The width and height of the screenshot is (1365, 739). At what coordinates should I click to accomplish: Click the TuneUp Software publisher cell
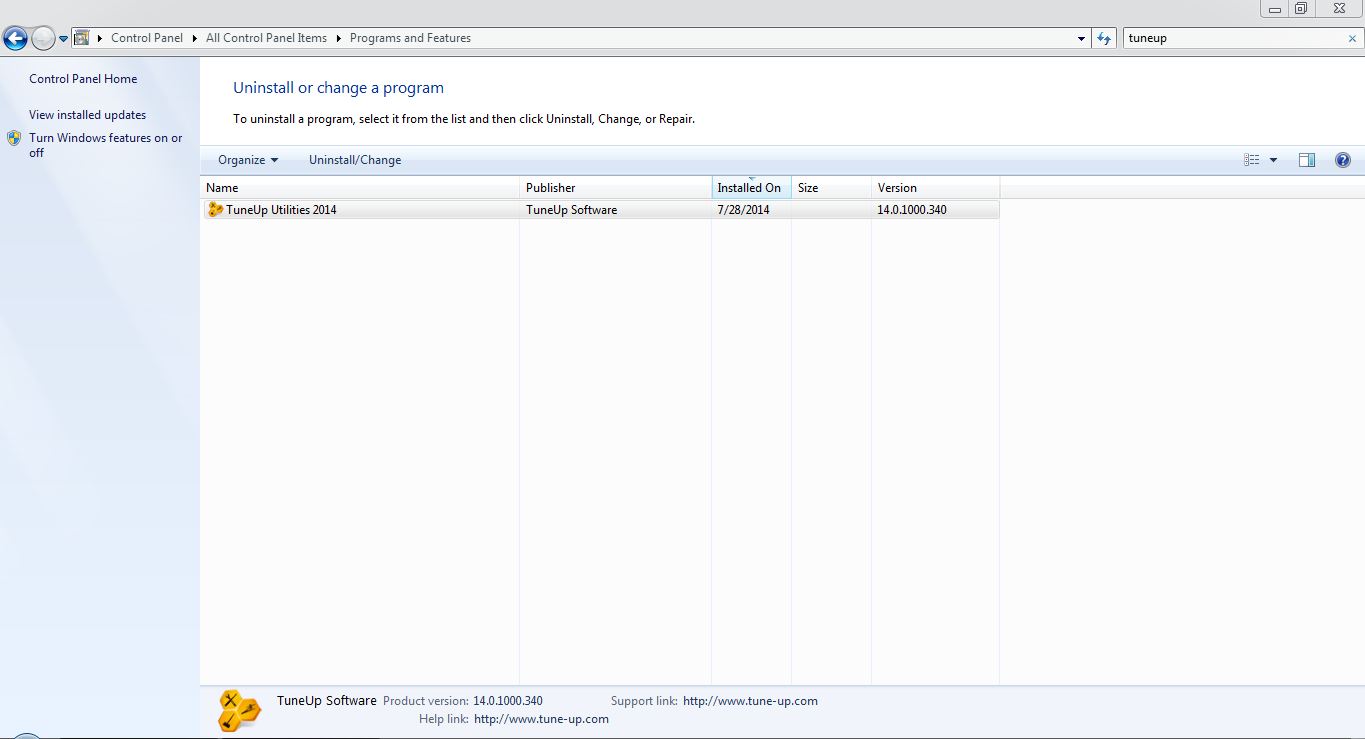[x=571, y=210]
